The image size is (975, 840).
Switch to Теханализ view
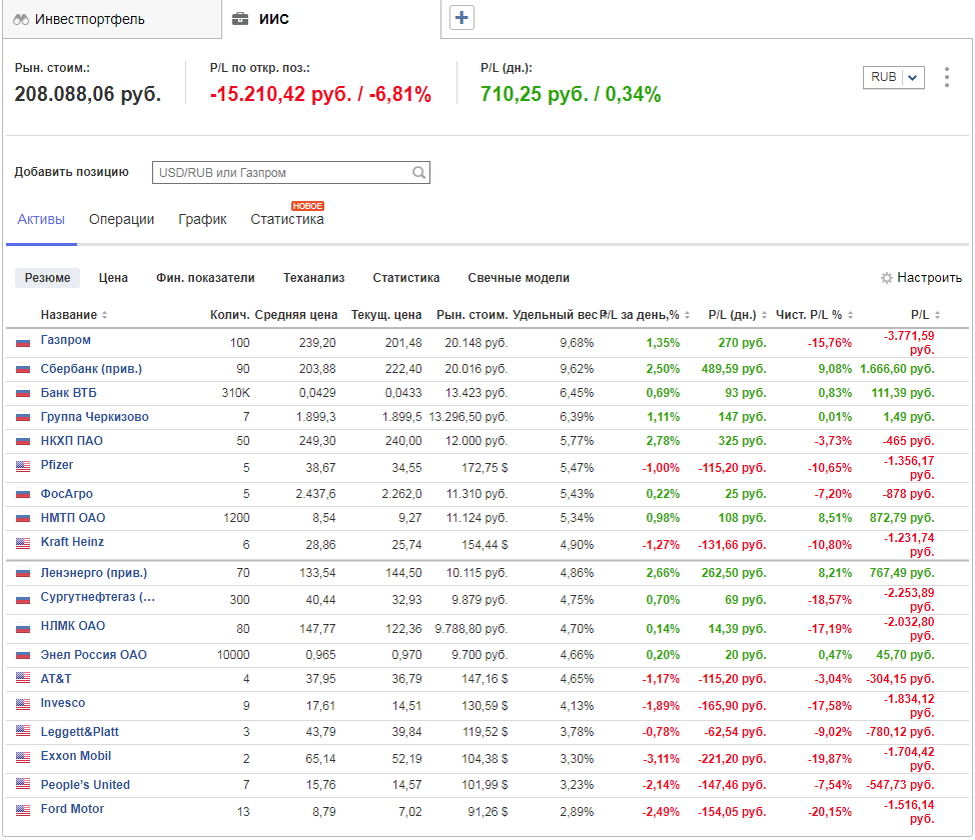pyautogui.click(x=313, y=278)
